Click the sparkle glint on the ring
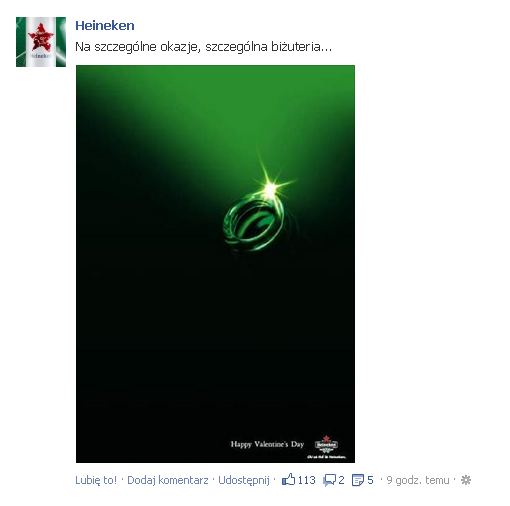510x506 pixels. (271, 188)
